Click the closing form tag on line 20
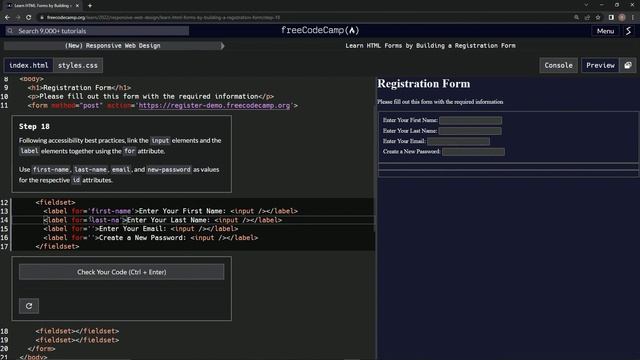The height and width of the screenshot is (360, 640). pyautogui.click(x=41, y=349)
